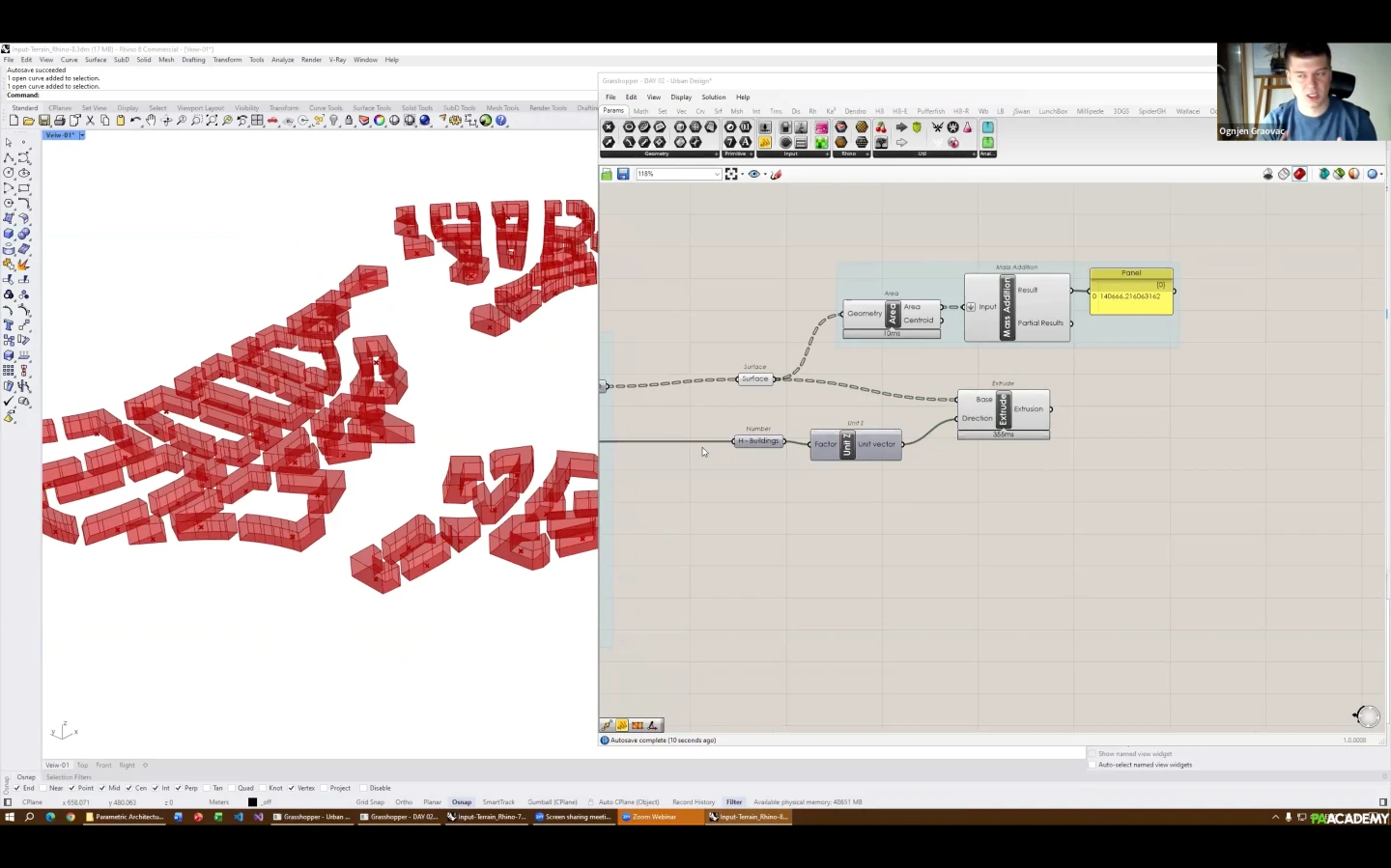
Task: Switch to the Curve Tools toolbar tab
Action: coord(326,108)
